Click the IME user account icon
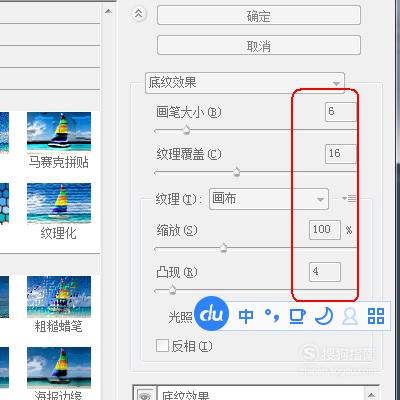Image resolution: width=400 pixels, height=400 pixels. coord(350,316)
